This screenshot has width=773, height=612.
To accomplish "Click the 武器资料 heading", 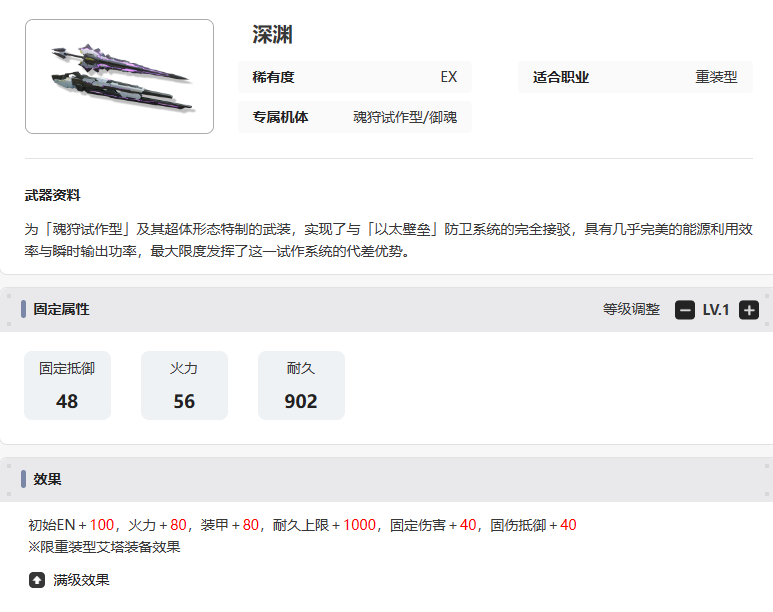I will [x=52, y=195].
